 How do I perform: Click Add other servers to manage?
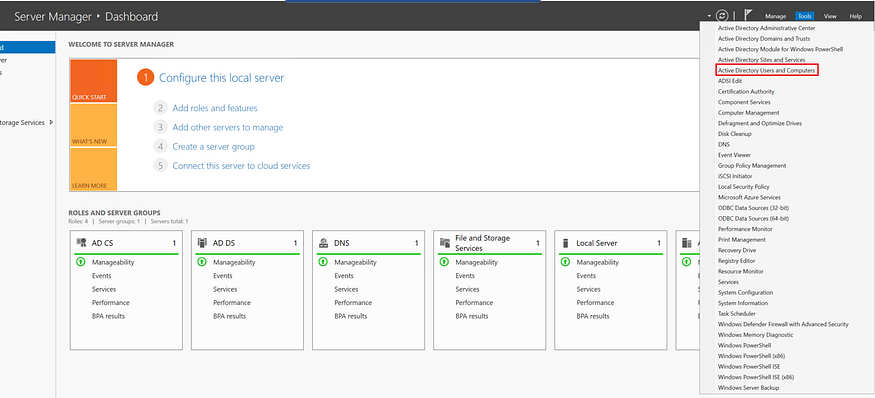[x=228, y=128]
